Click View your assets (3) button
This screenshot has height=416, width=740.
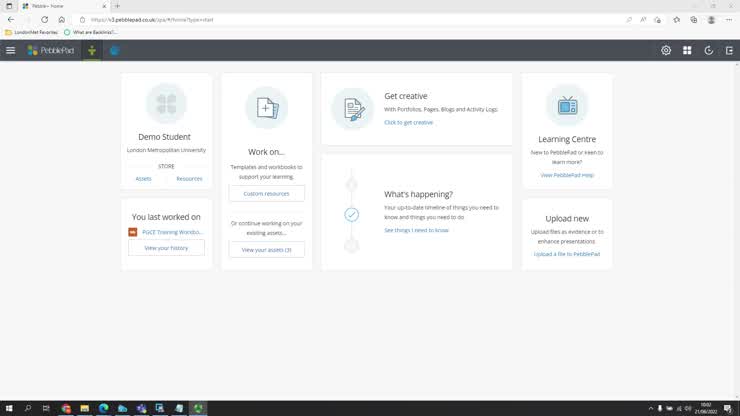[267, 250]
